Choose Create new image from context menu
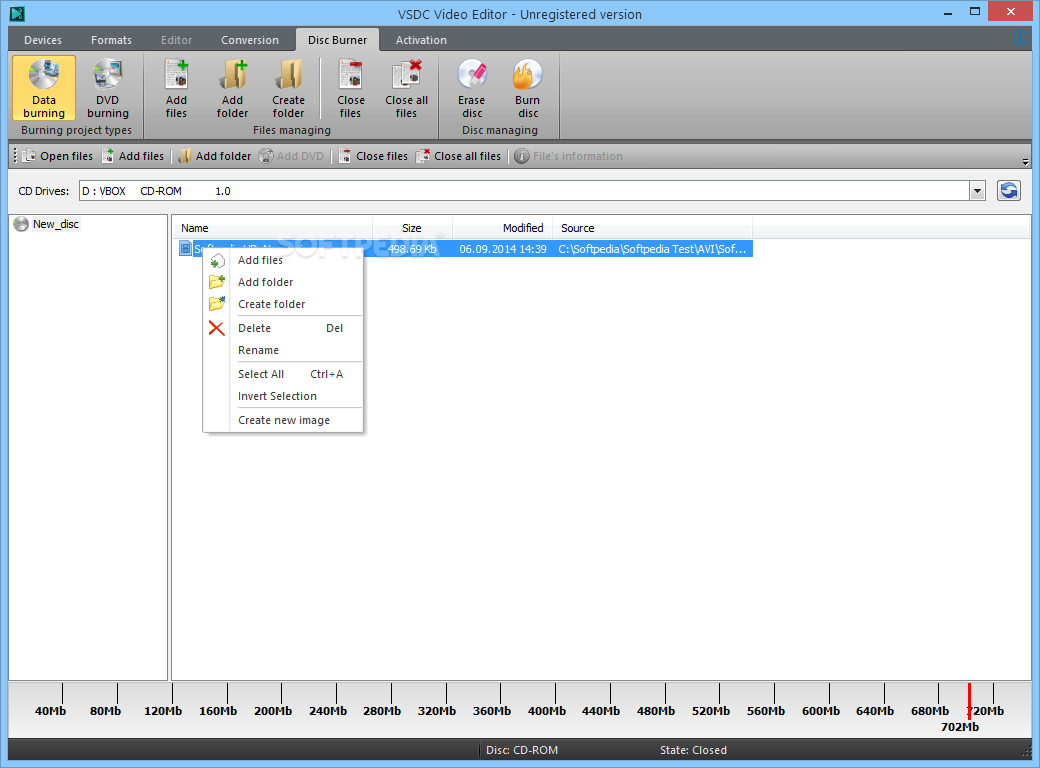This screenshot has height=768, width=1040. 283,420
